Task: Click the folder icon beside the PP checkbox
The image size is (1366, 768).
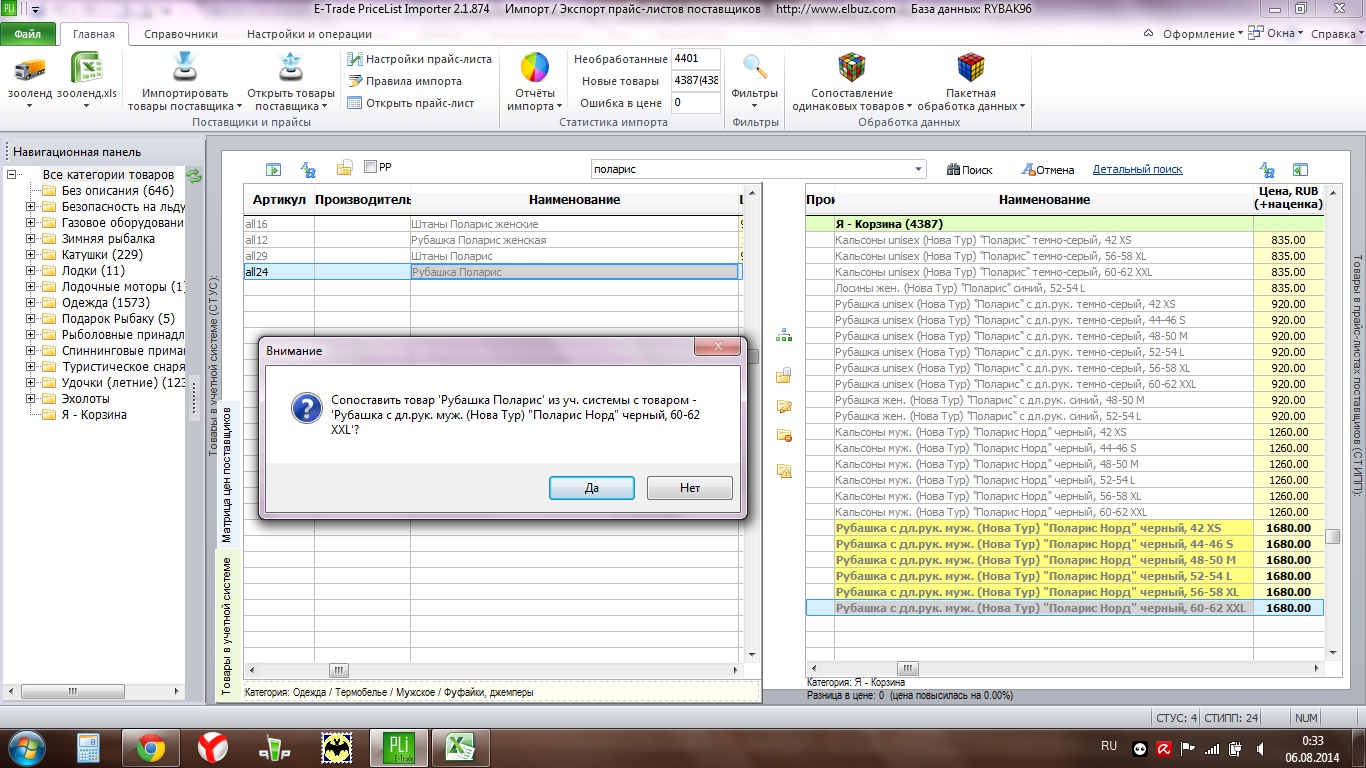Action: [x=345, y=168]
